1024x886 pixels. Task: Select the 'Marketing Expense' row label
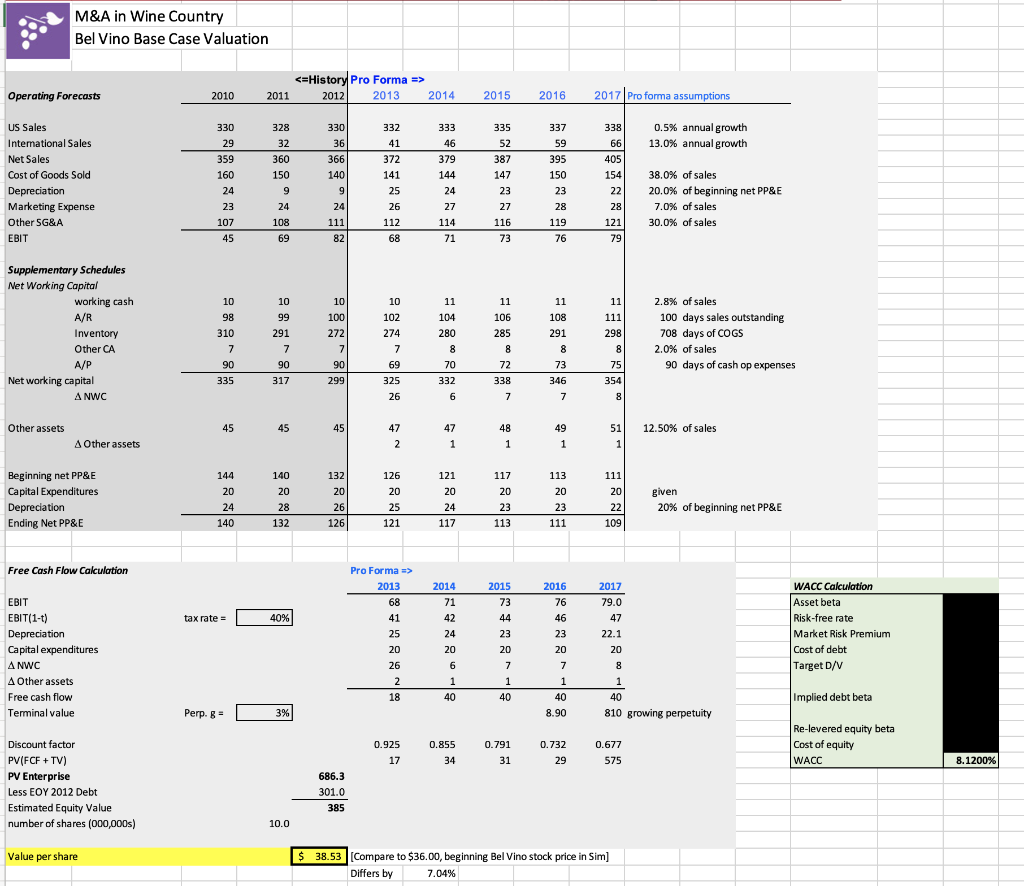(x=51, y=207)
